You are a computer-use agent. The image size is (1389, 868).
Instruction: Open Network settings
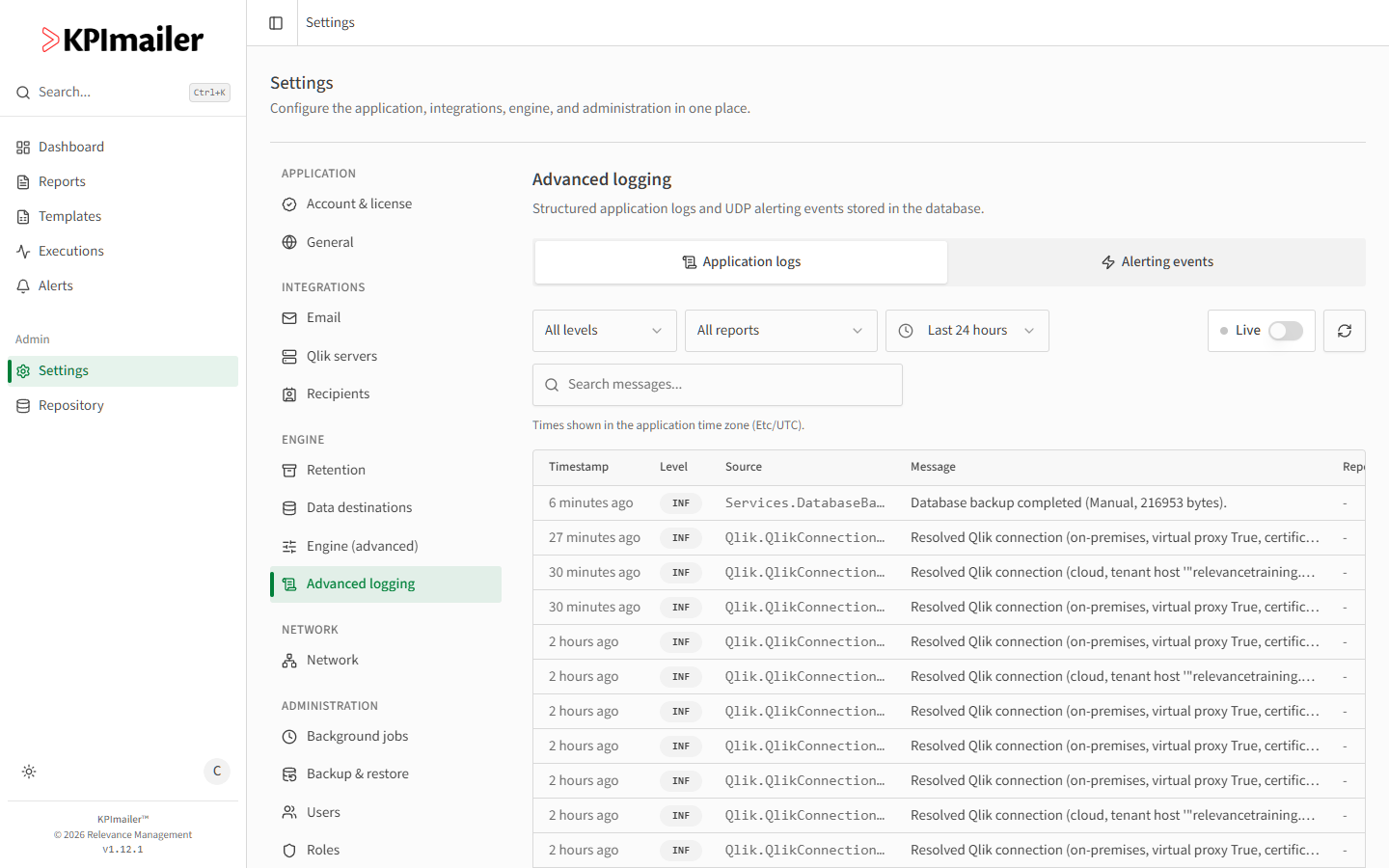(386, 660)
